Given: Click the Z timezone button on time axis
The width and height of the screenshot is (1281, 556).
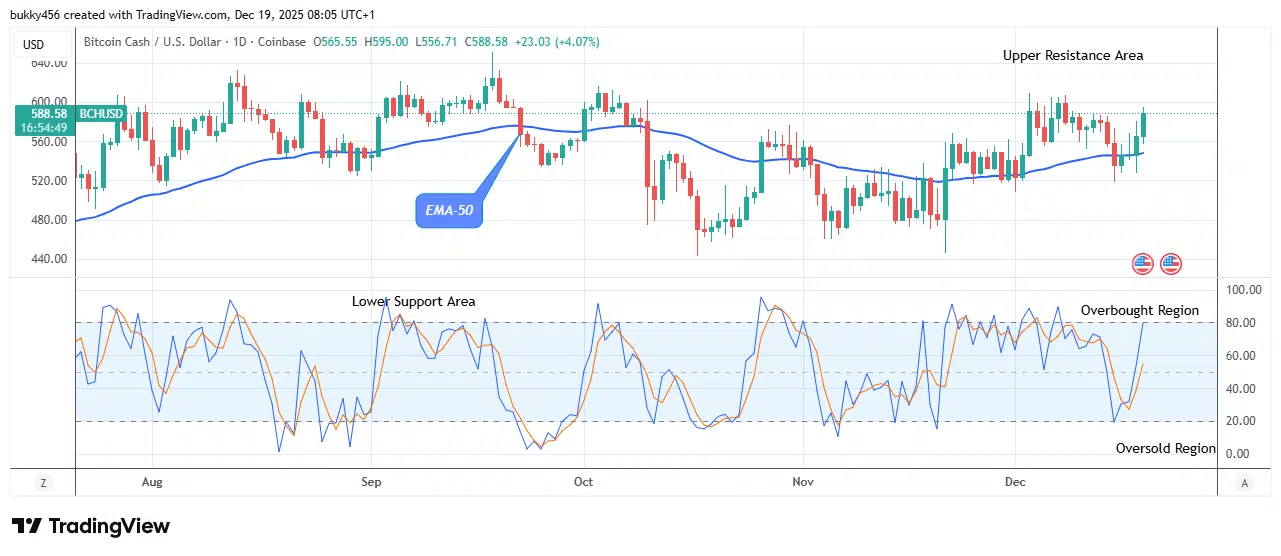Looking at the screenshot, I should 43,483.
